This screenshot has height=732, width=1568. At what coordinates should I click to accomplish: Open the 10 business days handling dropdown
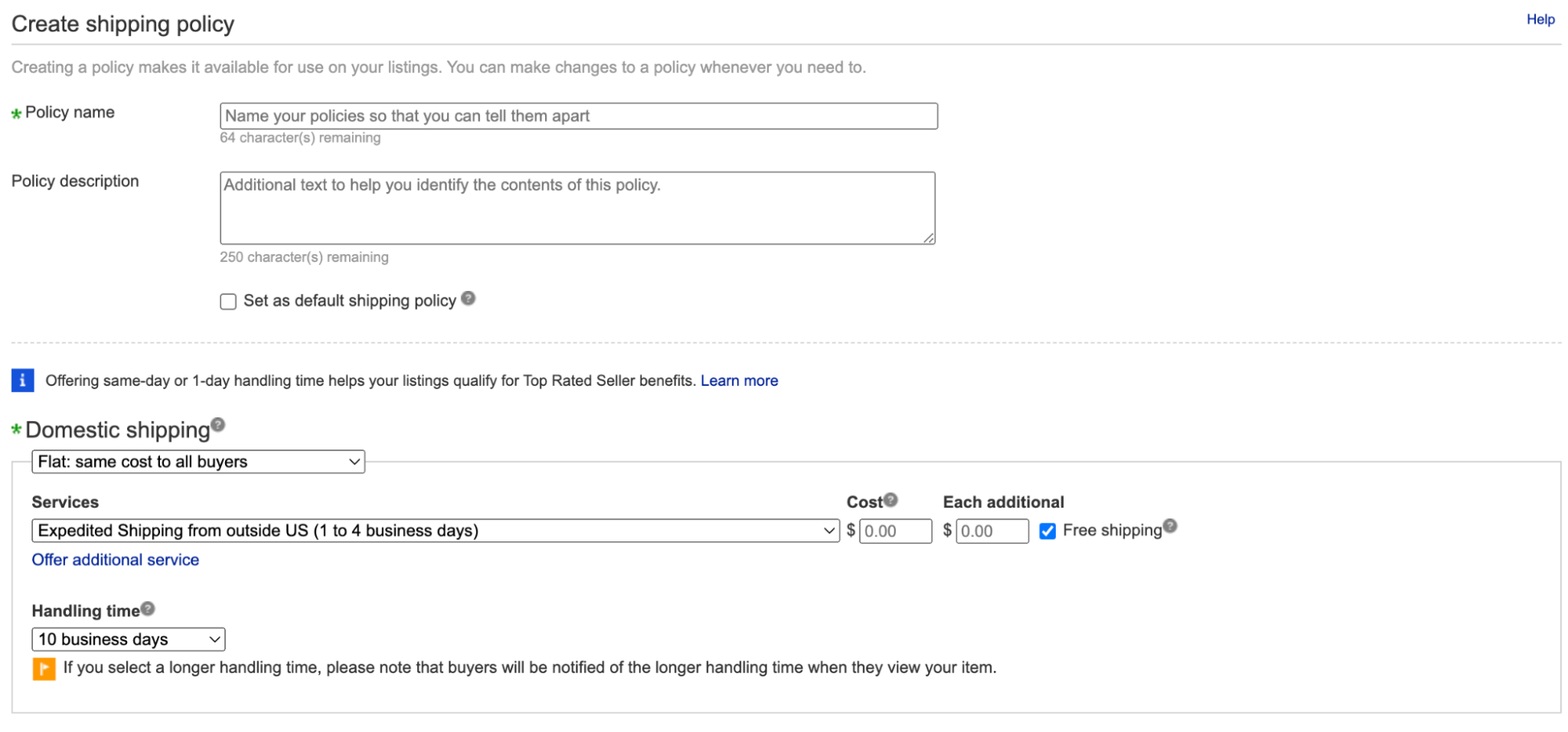tap(129, 639)
